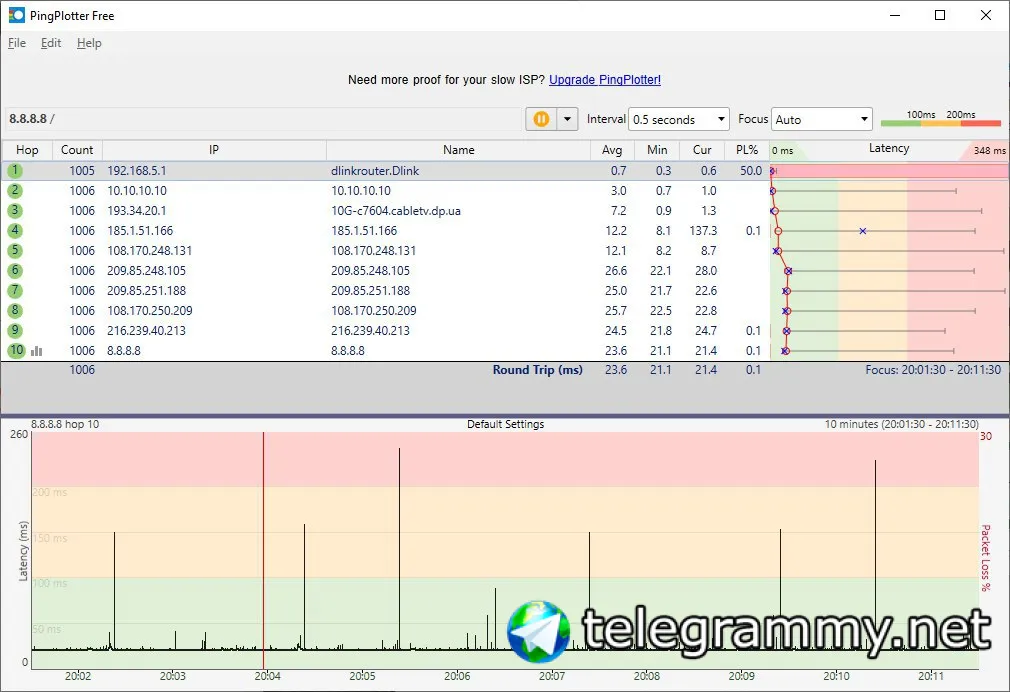Click the blue X marker in hop 4 latency graph
This screenshot has width=1010, height=692.
(x=862, y=231)
